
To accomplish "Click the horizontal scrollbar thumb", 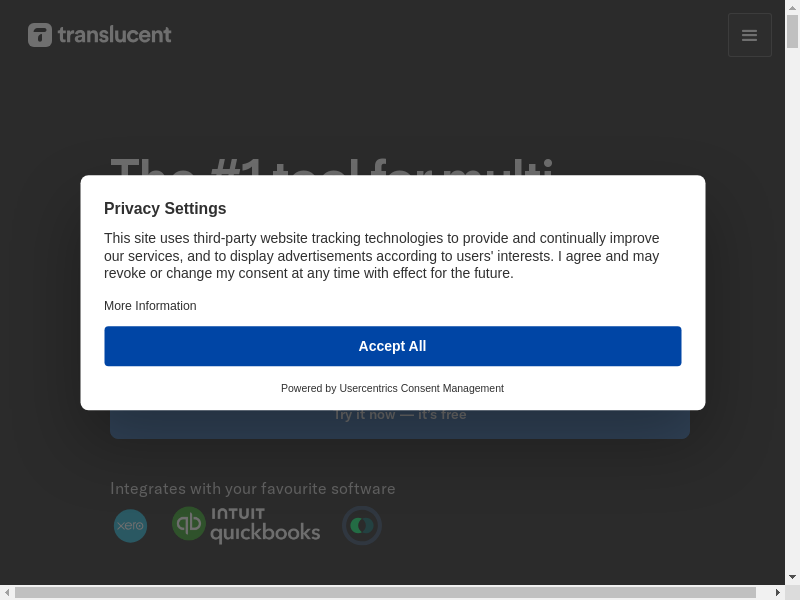I will 385,593.
